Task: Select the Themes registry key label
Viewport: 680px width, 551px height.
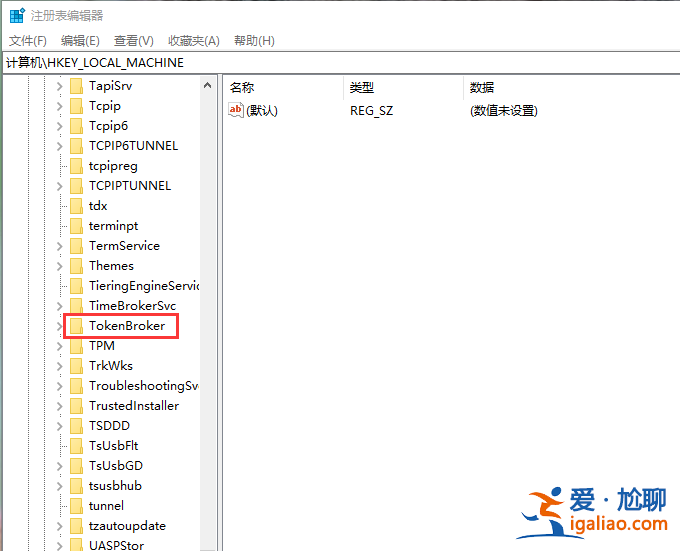Action: 111,266
